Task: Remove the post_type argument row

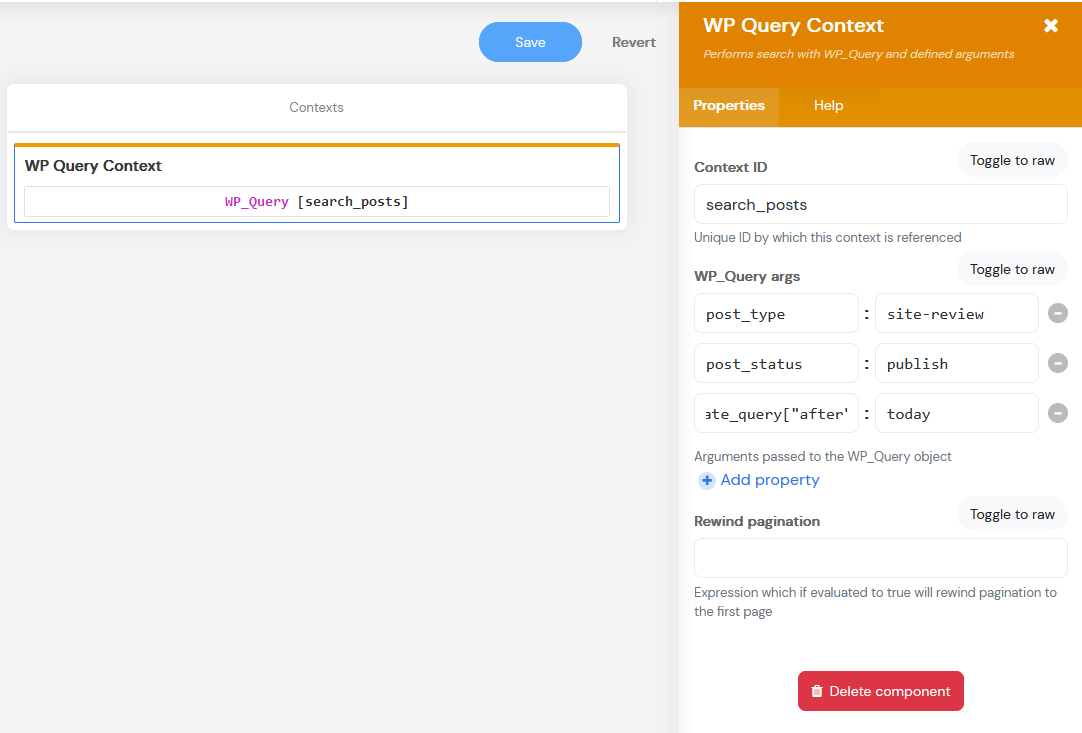Action: 1057,313
